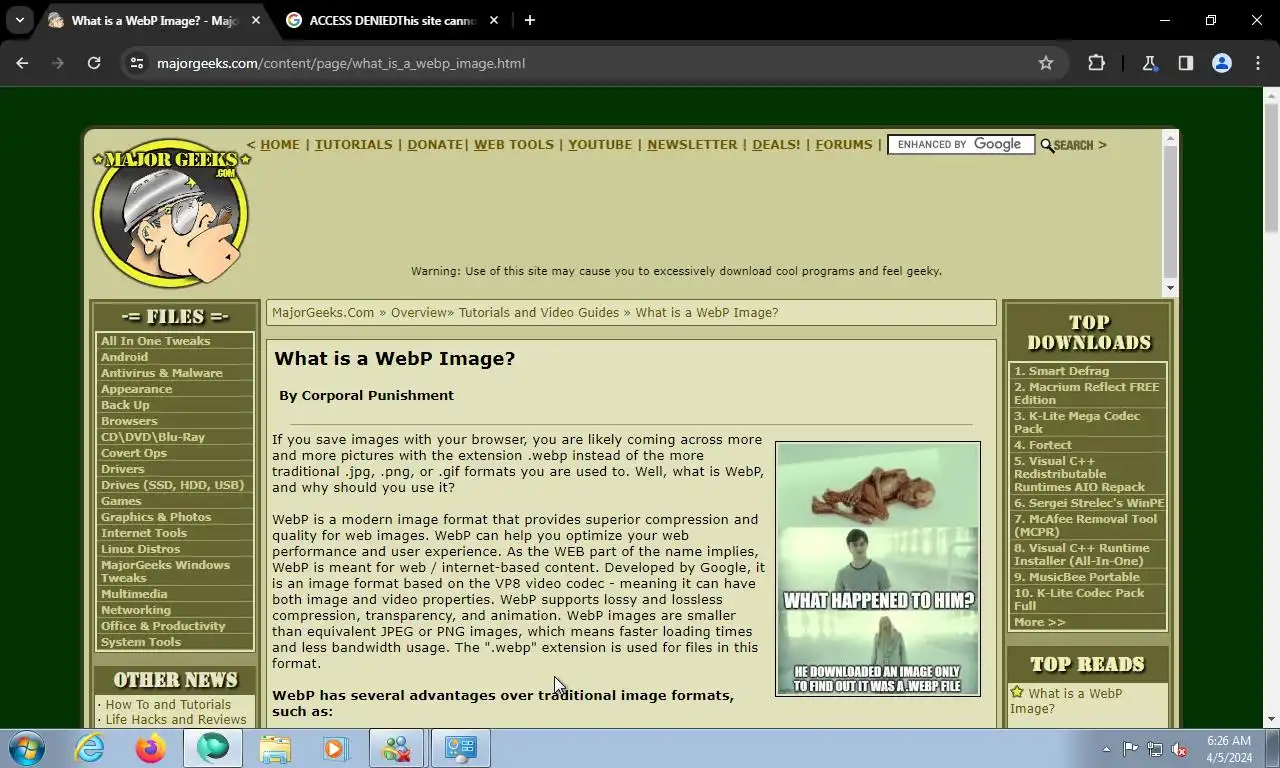Screen dimensions: 1280x768
Task: Open What is a WebP Image top read
Action: [1066, 701]
